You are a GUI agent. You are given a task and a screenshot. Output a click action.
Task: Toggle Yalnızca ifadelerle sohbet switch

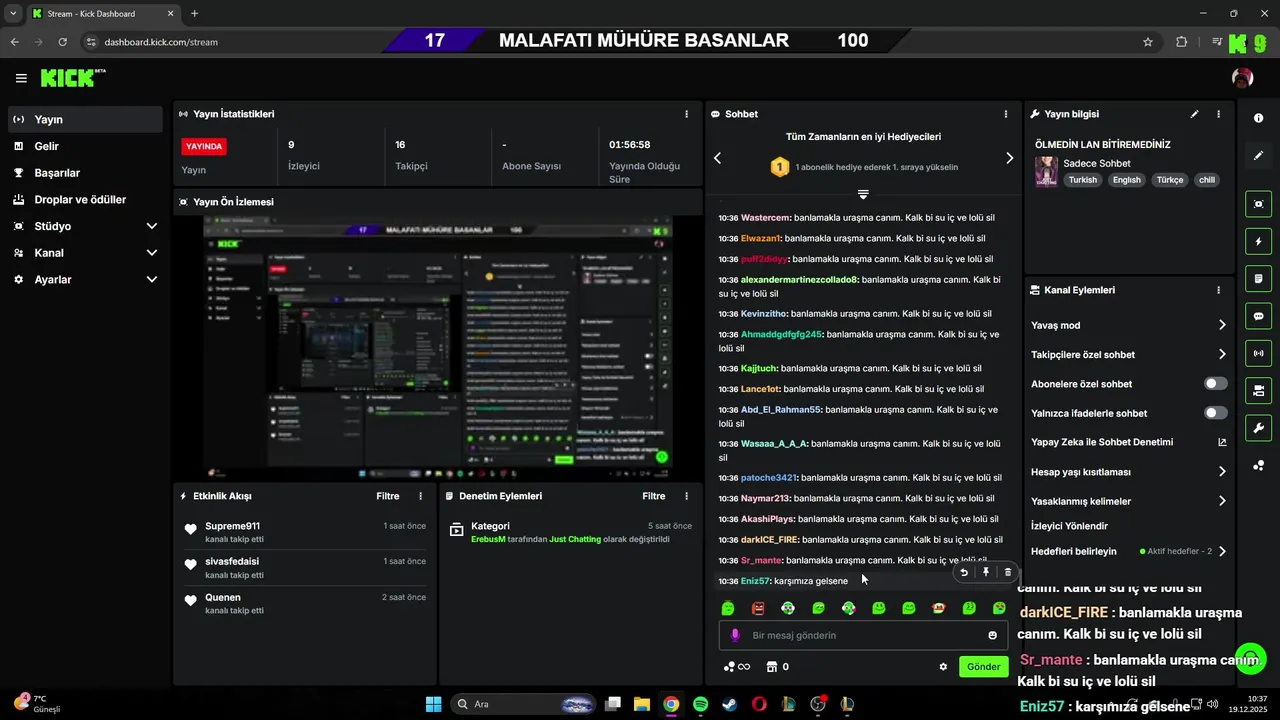[x=1216, y=413]
